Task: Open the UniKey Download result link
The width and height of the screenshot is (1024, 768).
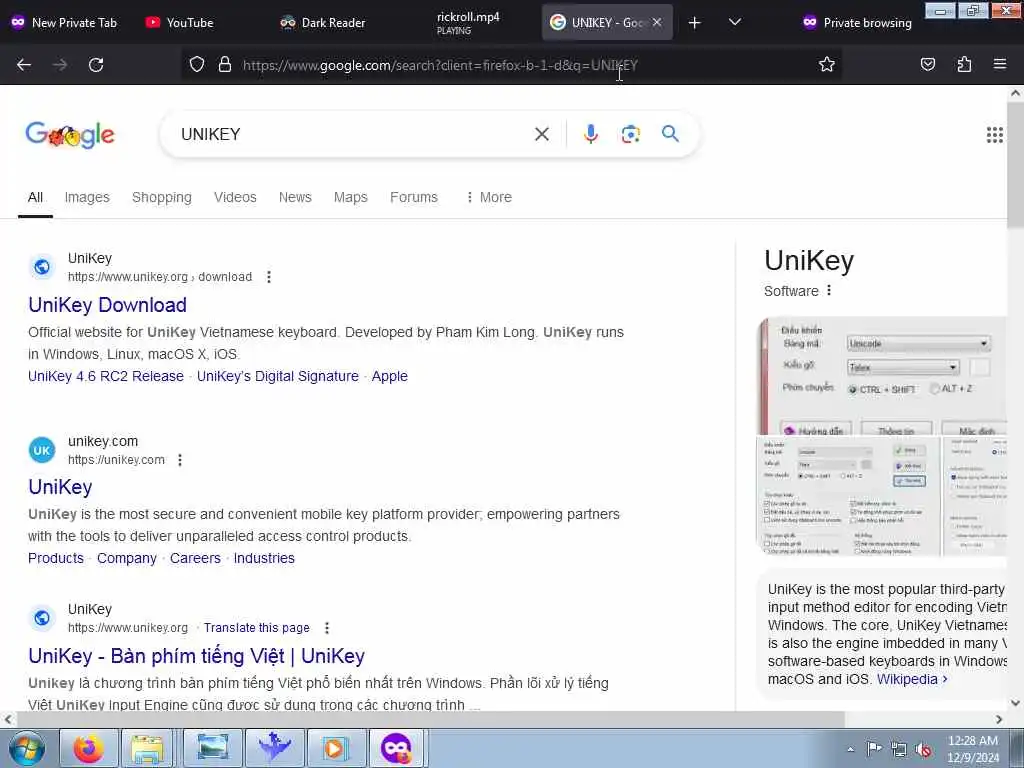Action: [x=108, y=305]
